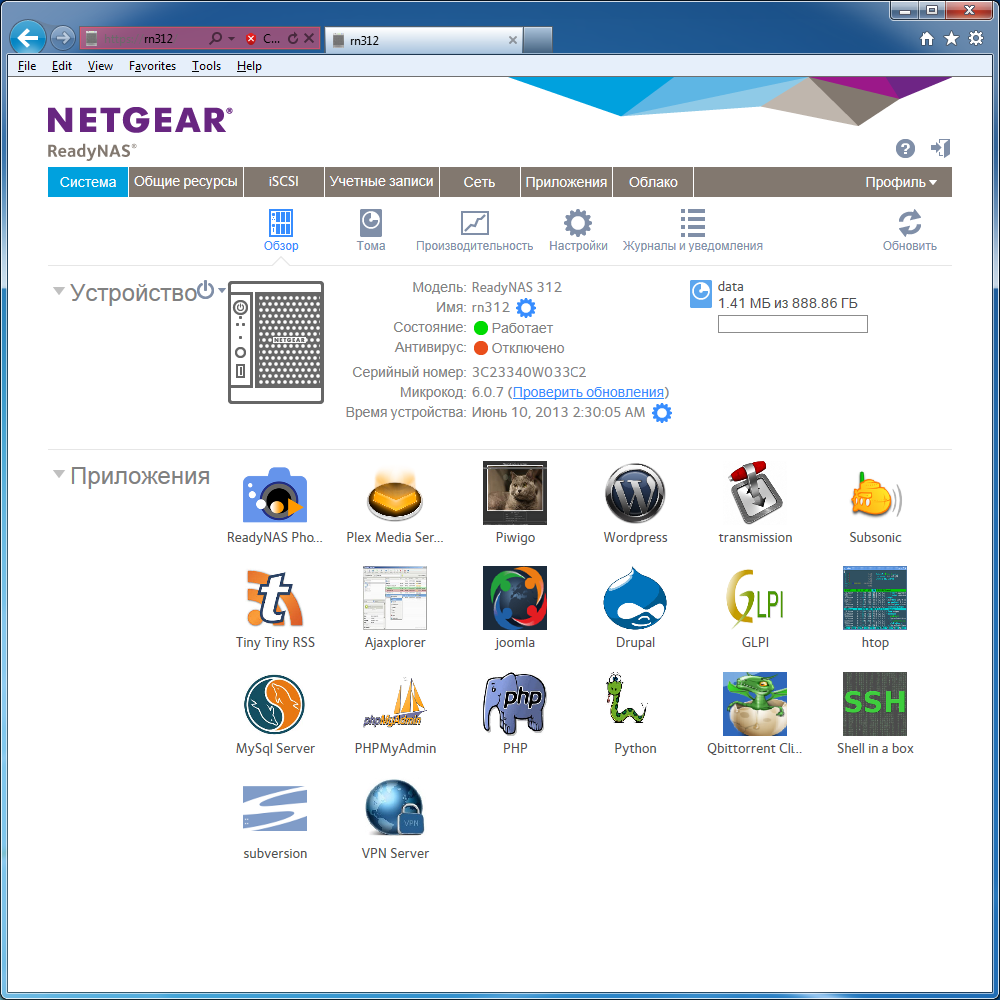Click the address bar refresh icon

(293, 38)
